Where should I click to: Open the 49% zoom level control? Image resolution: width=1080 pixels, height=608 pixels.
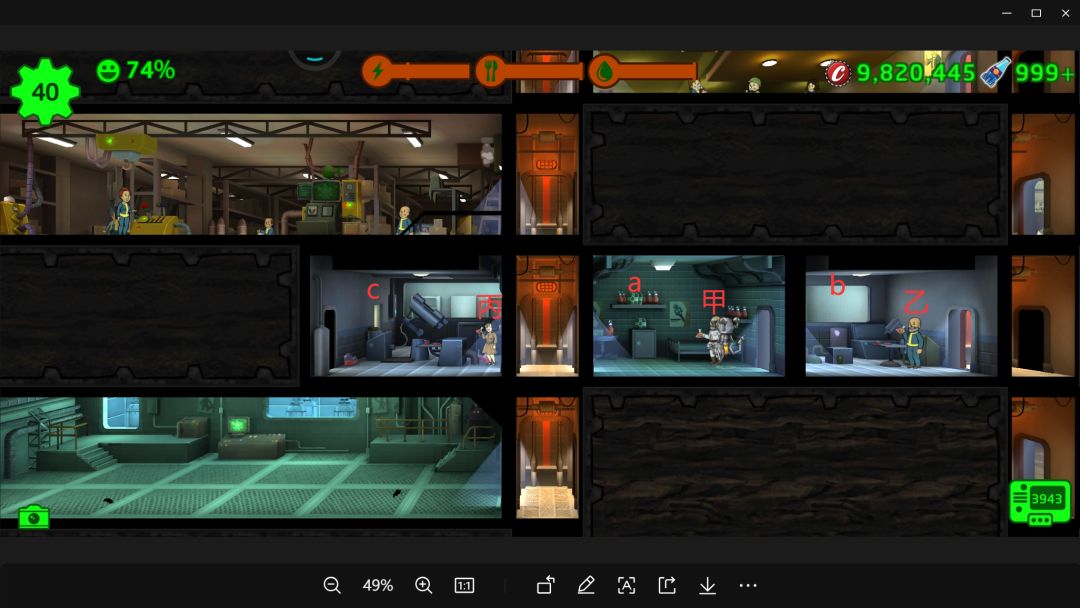click(378, 586)
